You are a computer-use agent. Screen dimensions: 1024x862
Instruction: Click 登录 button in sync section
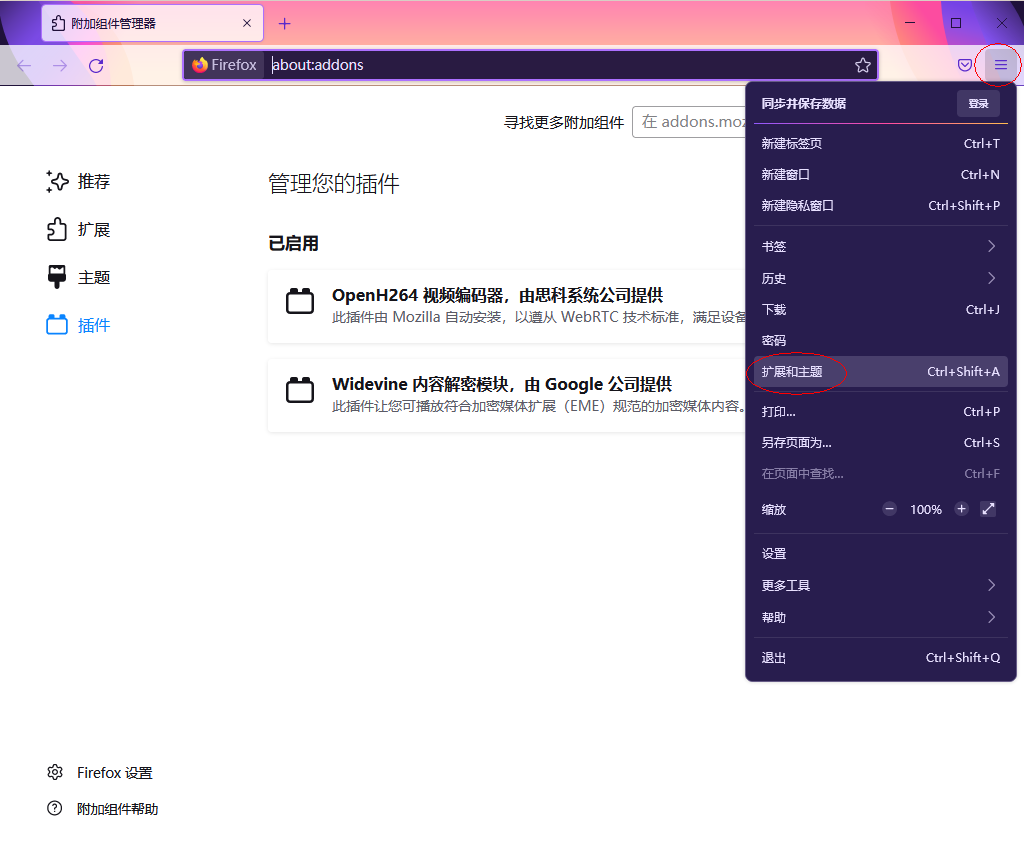click(x=978, y=103)
